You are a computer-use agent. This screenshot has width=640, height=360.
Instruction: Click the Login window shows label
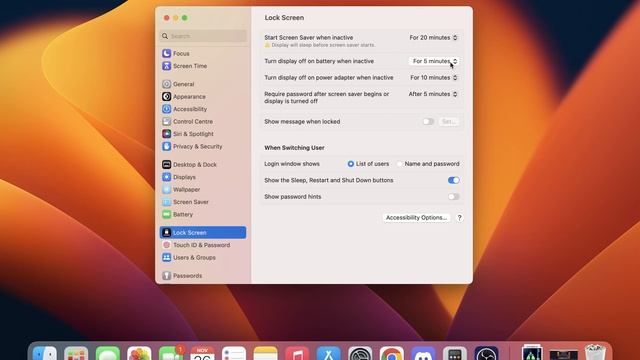(x=292, y=164)
